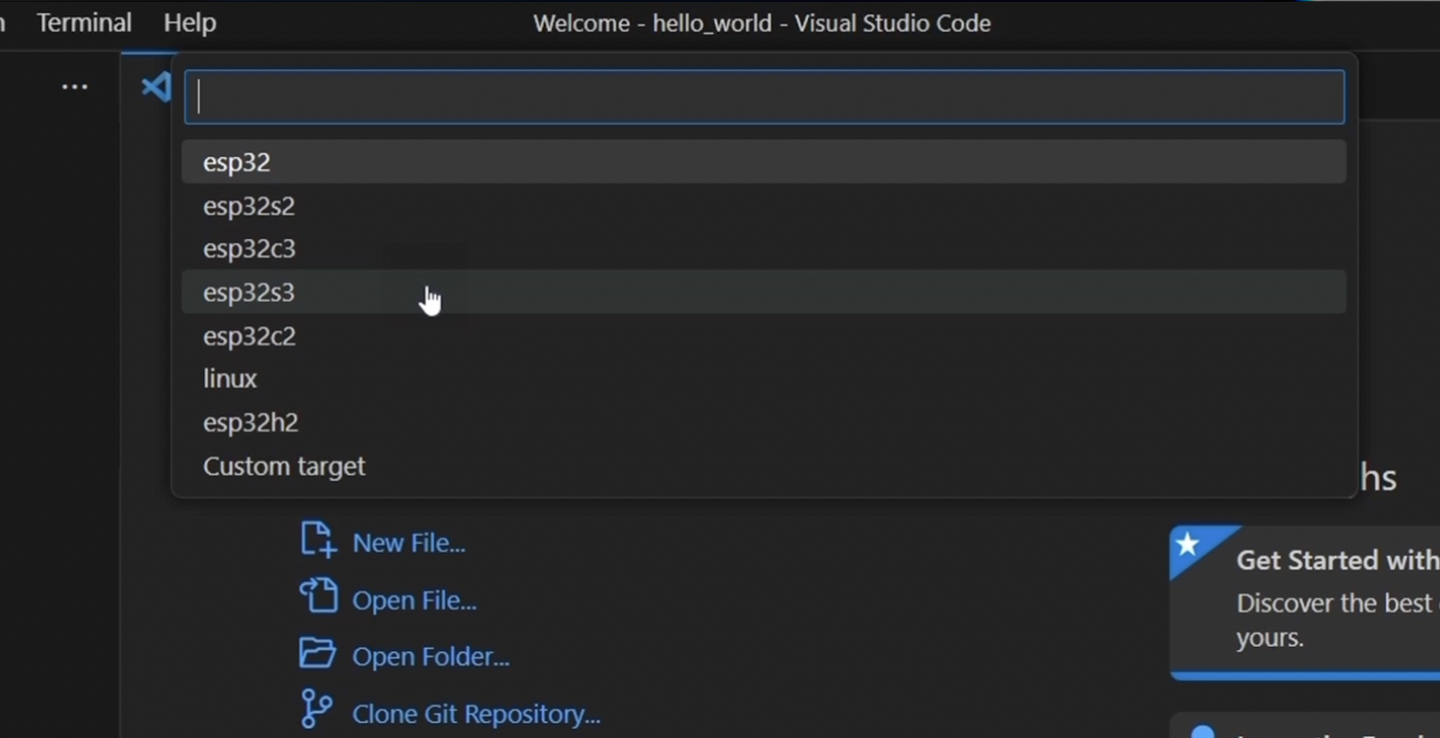Click the Open File icon
The height and width of the screenshot is (738, 1440).
point(318,597)
